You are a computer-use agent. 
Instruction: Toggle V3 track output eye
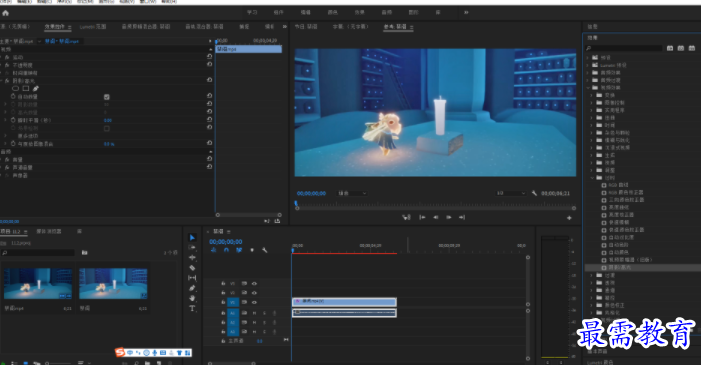[x=254, y=284]
